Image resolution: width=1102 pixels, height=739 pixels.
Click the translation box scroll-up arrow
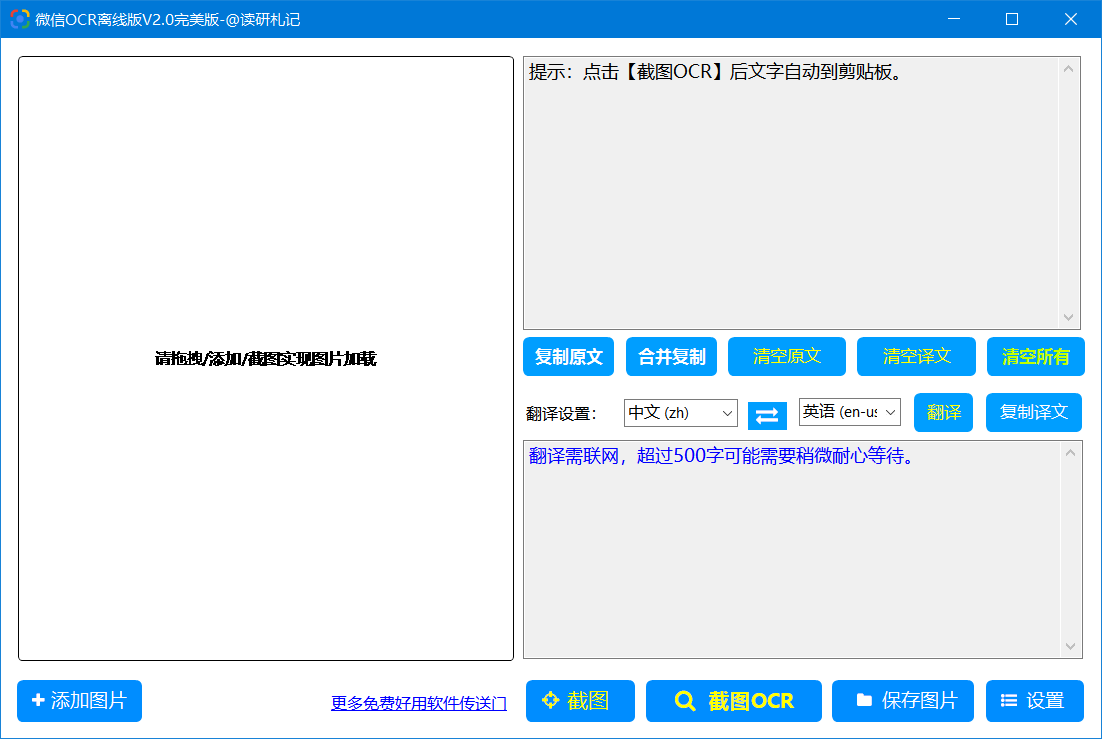(1070, 453)
